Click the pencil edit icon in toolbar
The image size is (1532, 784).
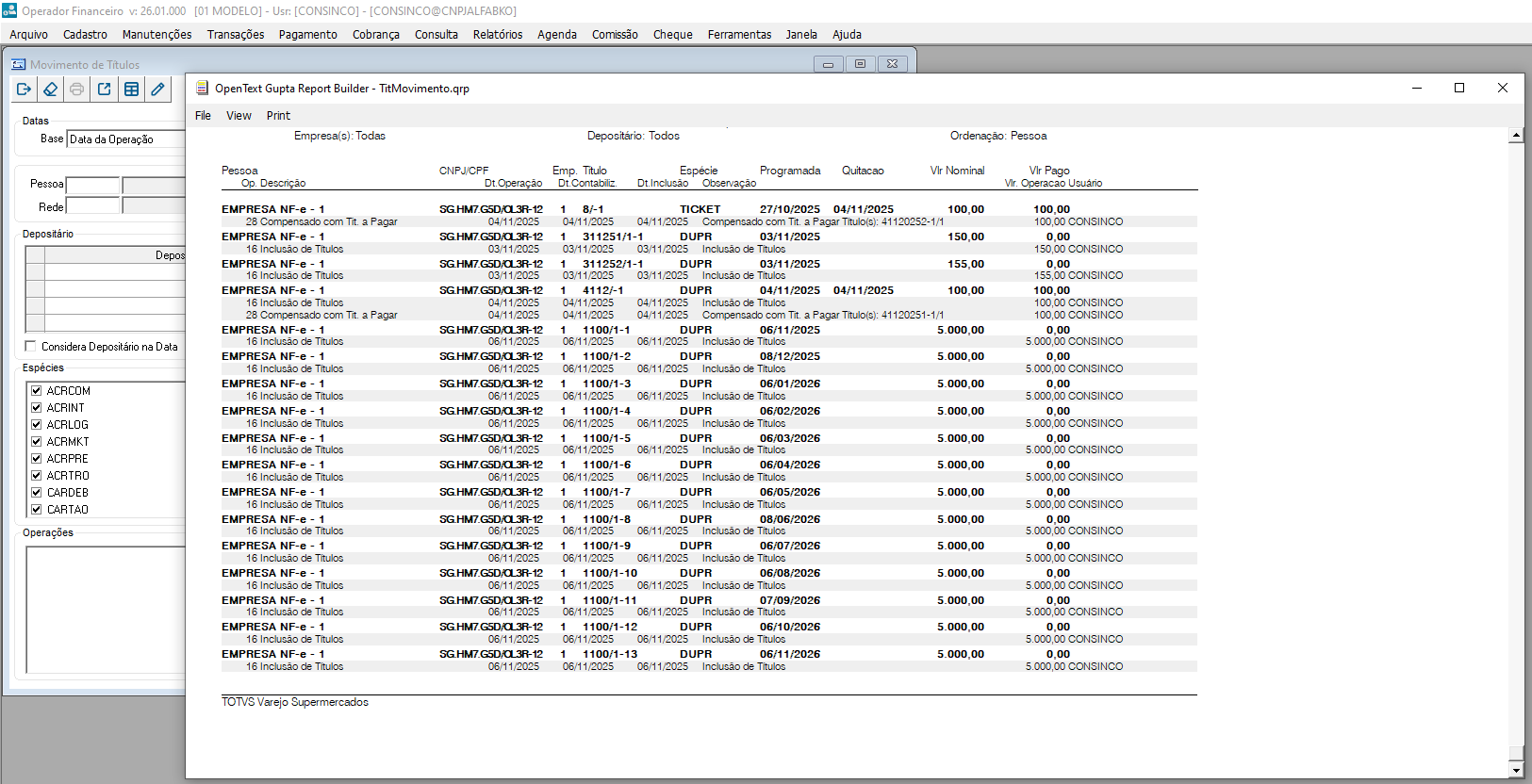coord(157,90)
